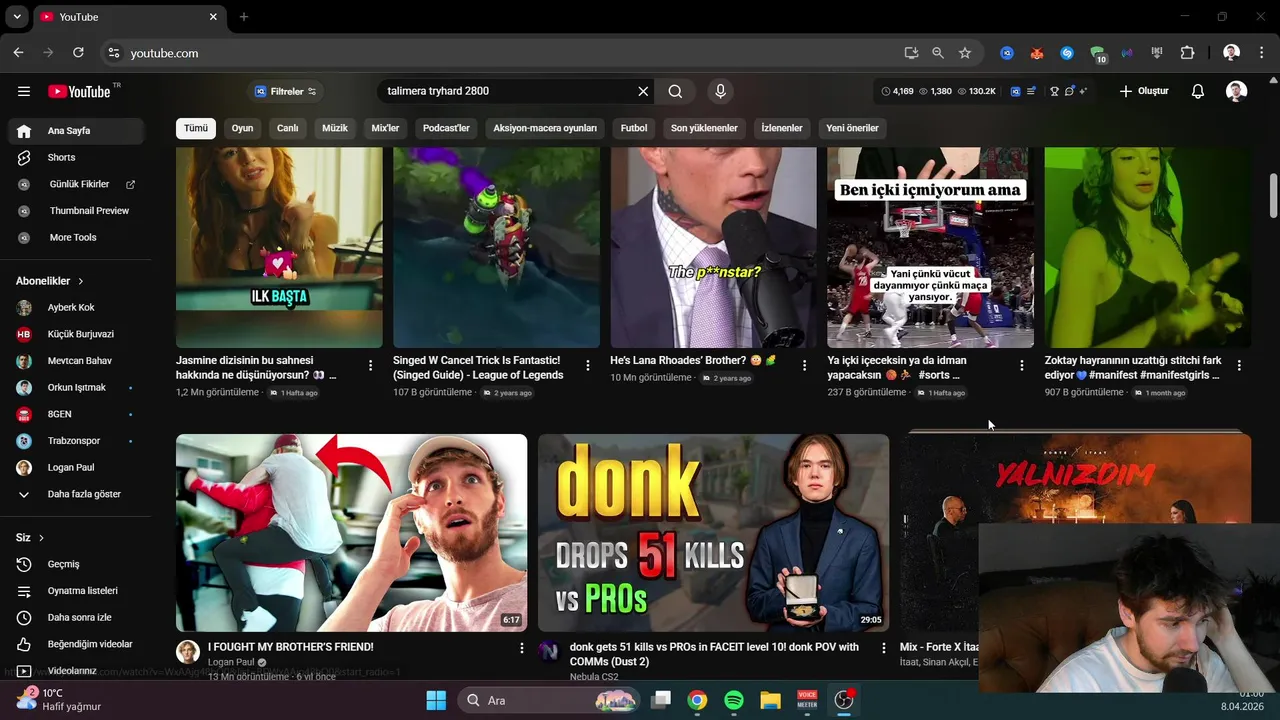
Task: Open the vidIQ browser extension icon
Action: click(x=1007, y=53)
